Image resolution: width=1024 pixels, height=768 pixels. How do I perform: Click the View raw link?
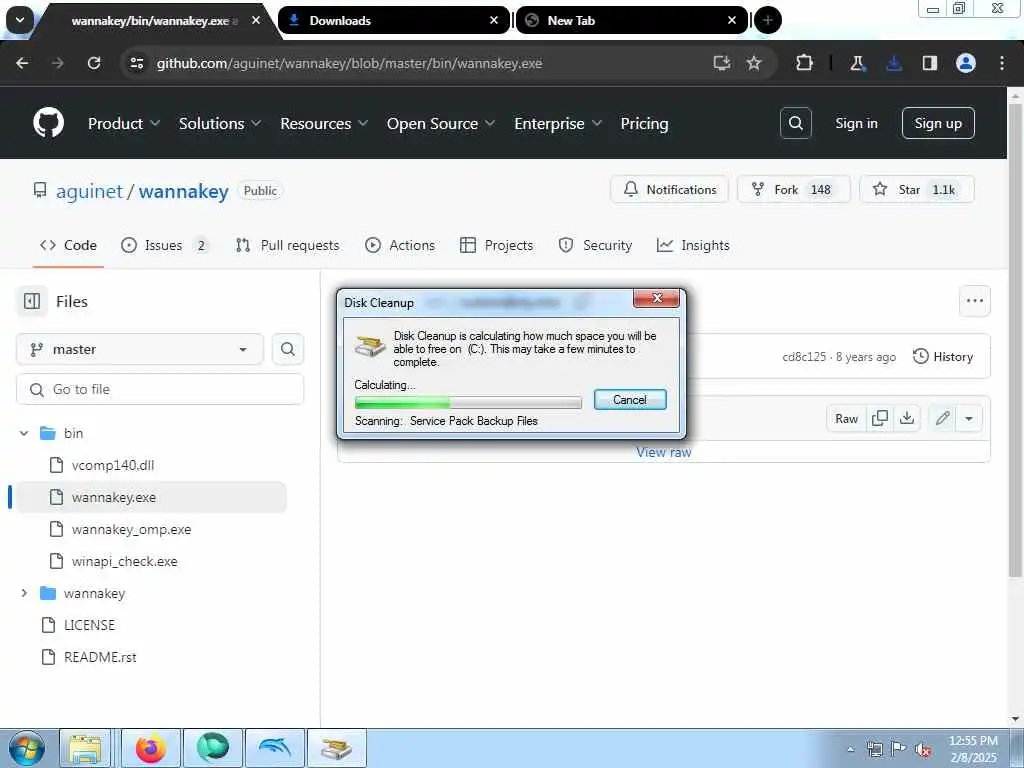pos(664,452)
